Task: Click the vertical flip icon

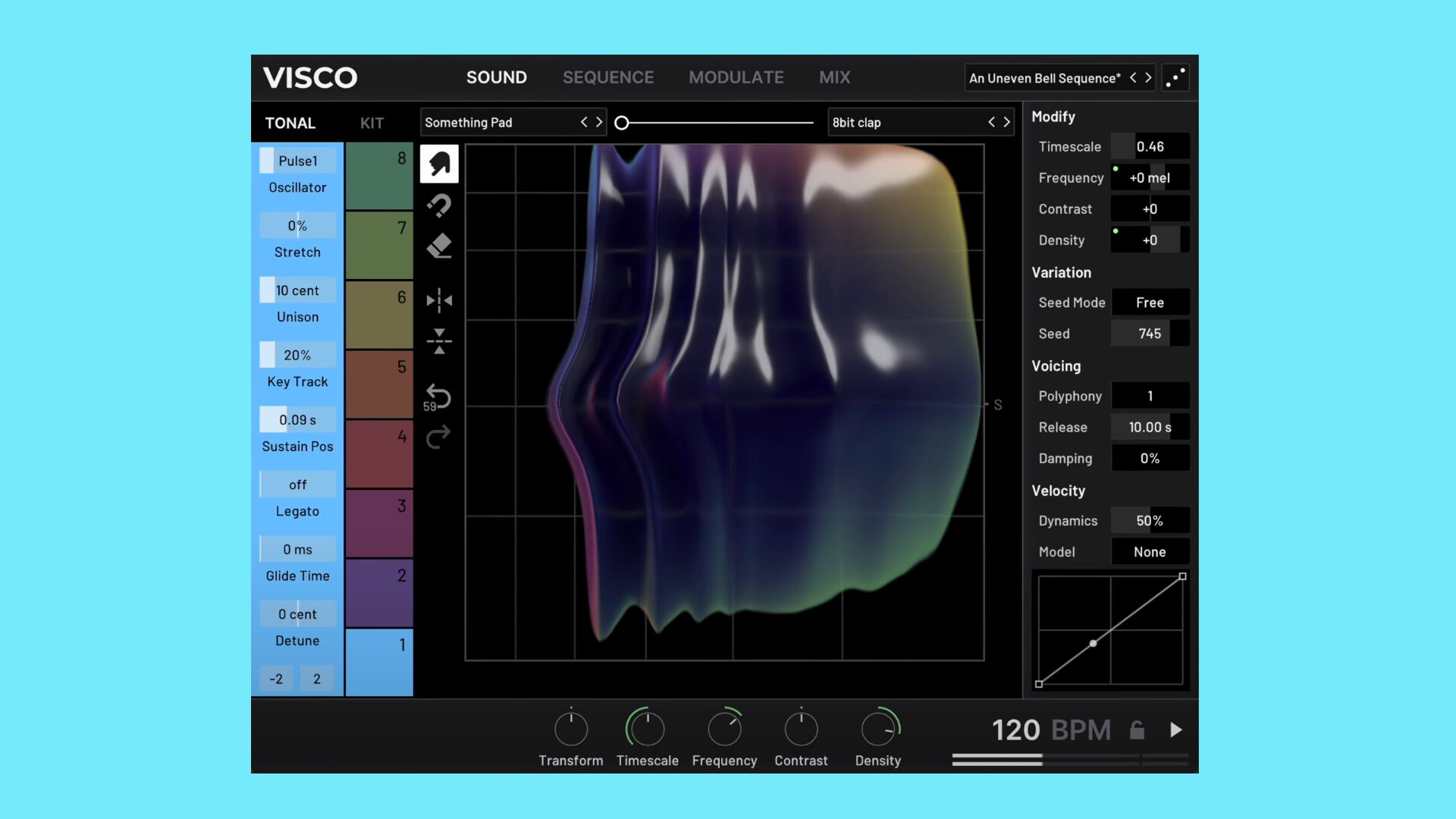Action: coord(439,341)
